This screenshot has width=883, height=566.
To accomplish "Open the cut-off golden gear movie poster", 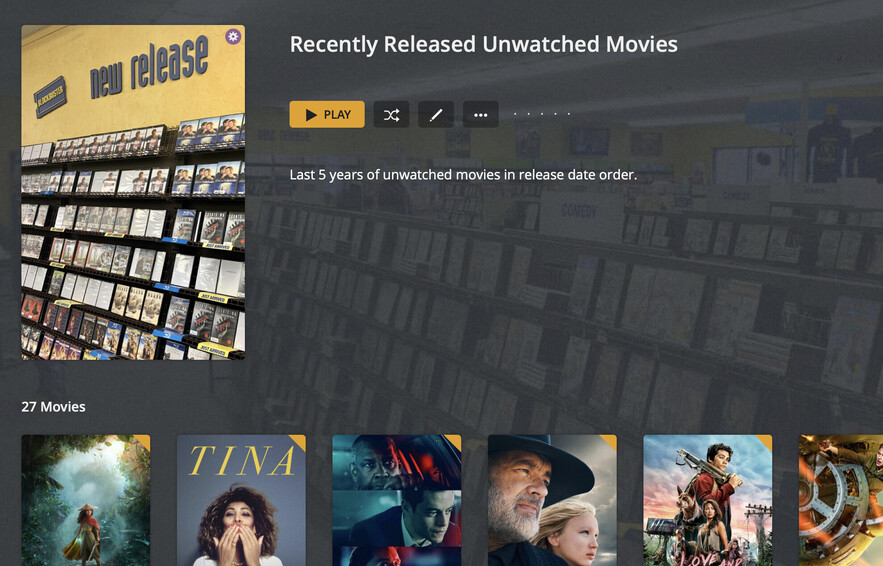I will (841, 500).
